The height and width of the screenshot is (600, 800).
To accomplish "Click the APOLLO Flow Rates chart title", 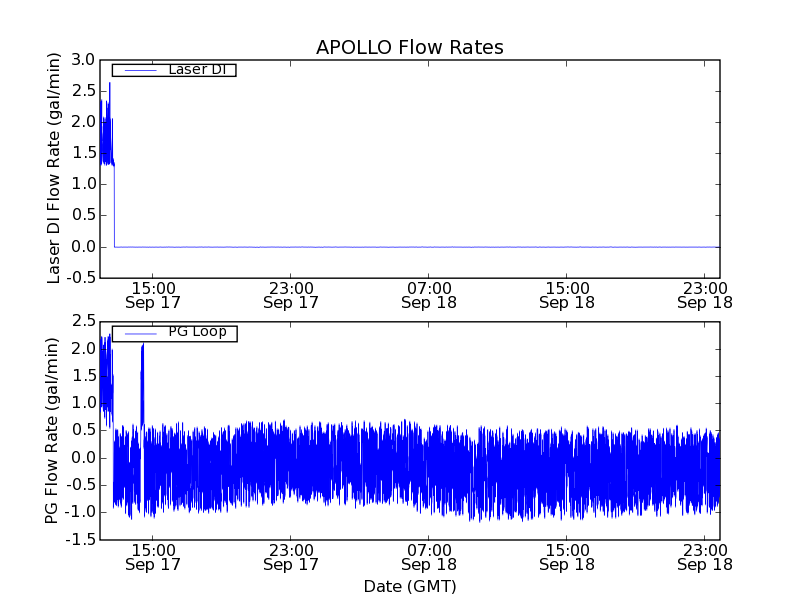I will click(410, 47).
